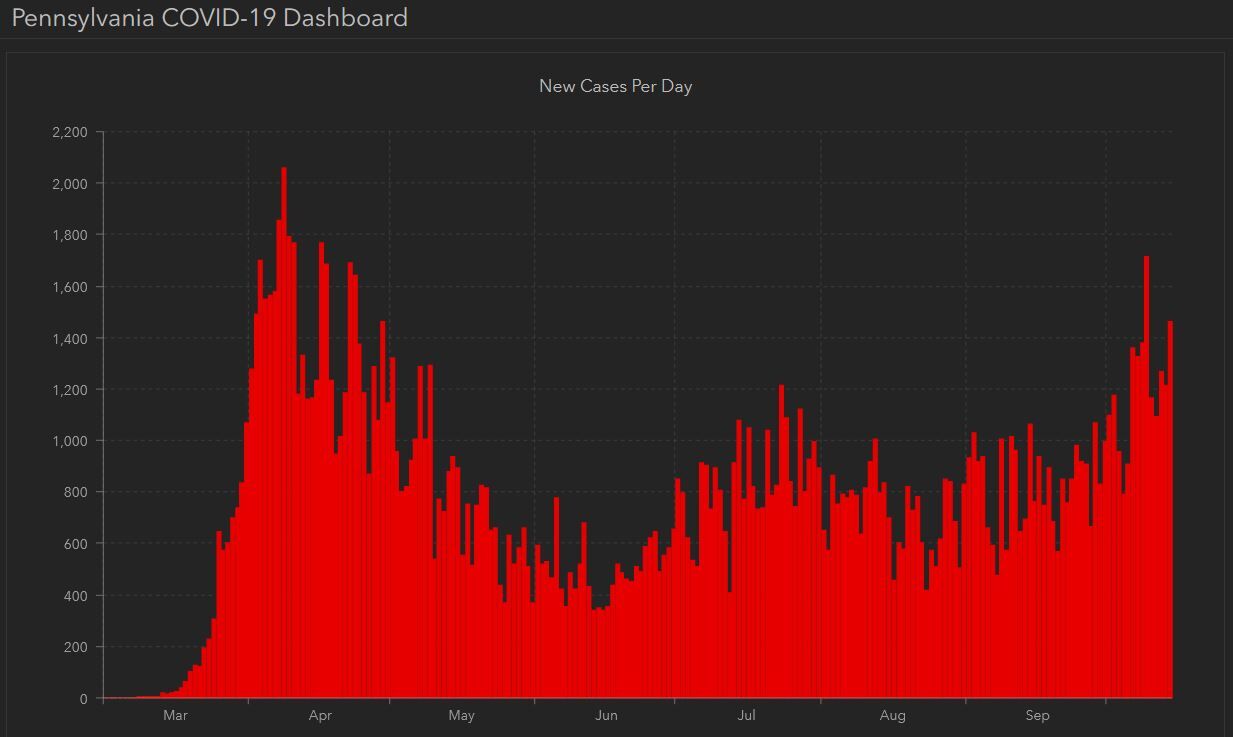Viewport: 1233px width, 737px height.
Task: Click the 1,400 y-axis label
Action: 70,338
